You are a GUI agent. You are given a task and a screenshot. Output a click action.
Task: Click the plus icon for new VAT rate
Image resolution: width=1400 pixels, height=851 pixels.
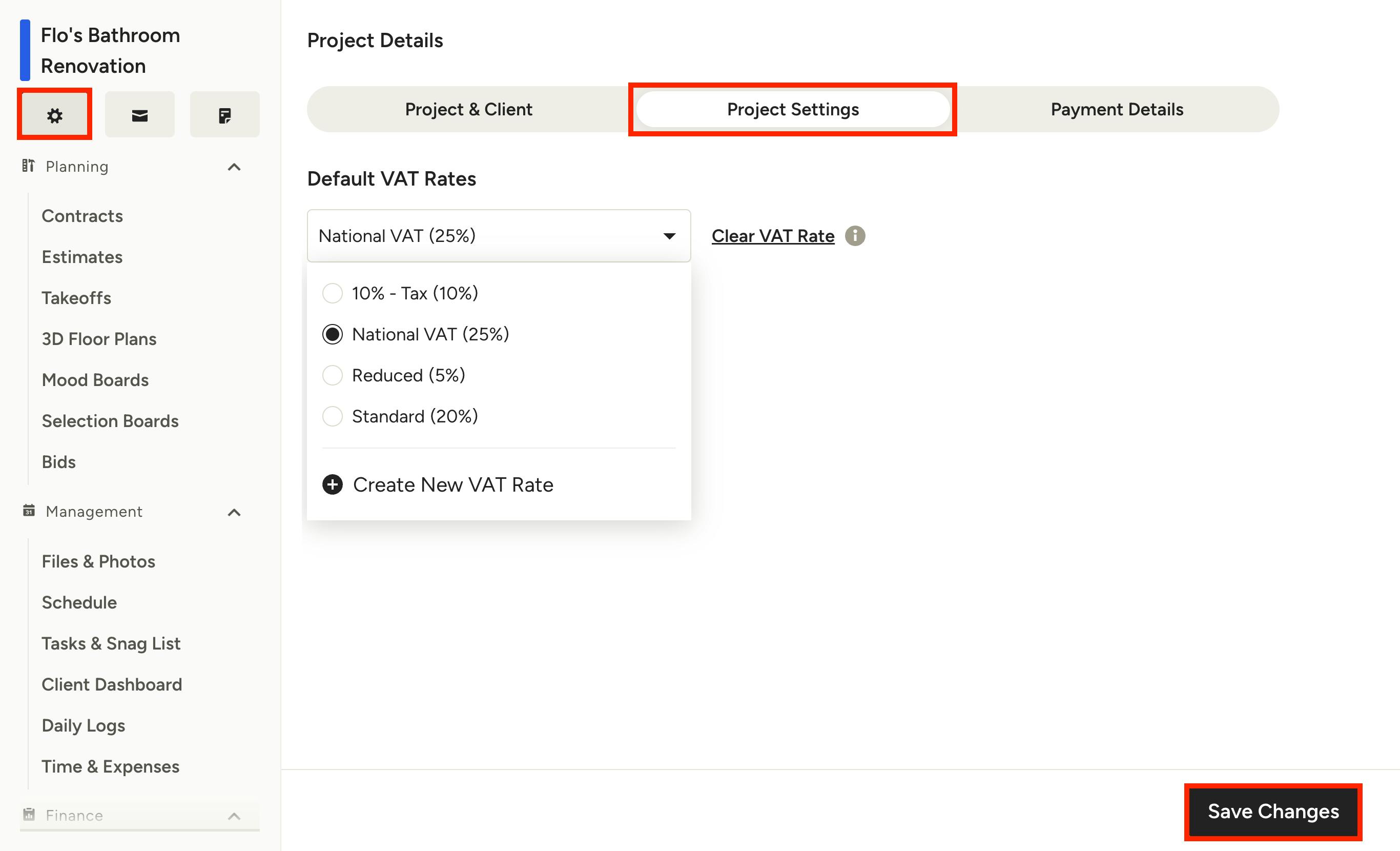[x=333, y=484]
